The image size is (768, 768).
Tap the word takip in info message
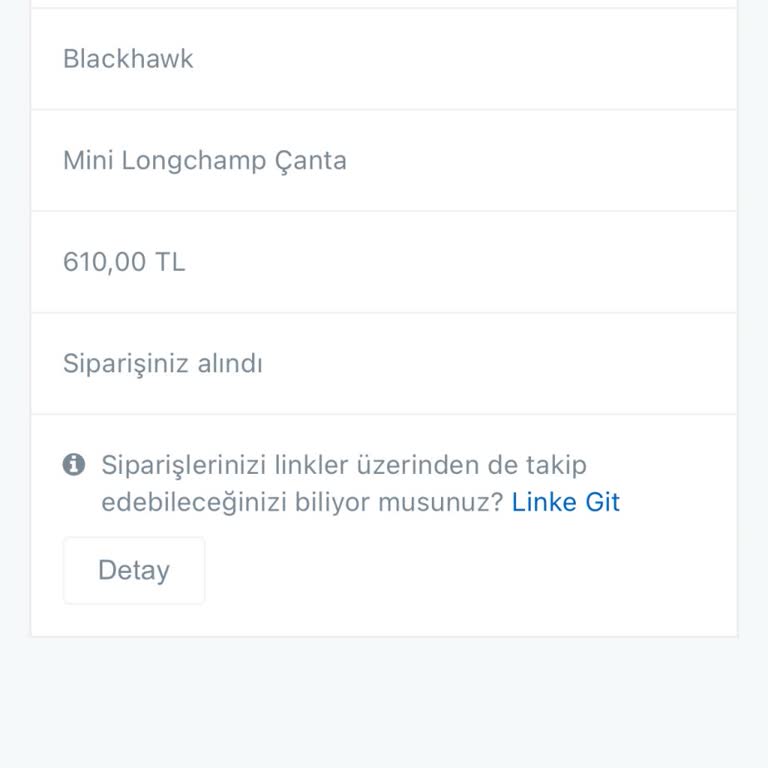pyautogui.click(x=556, y=465)
